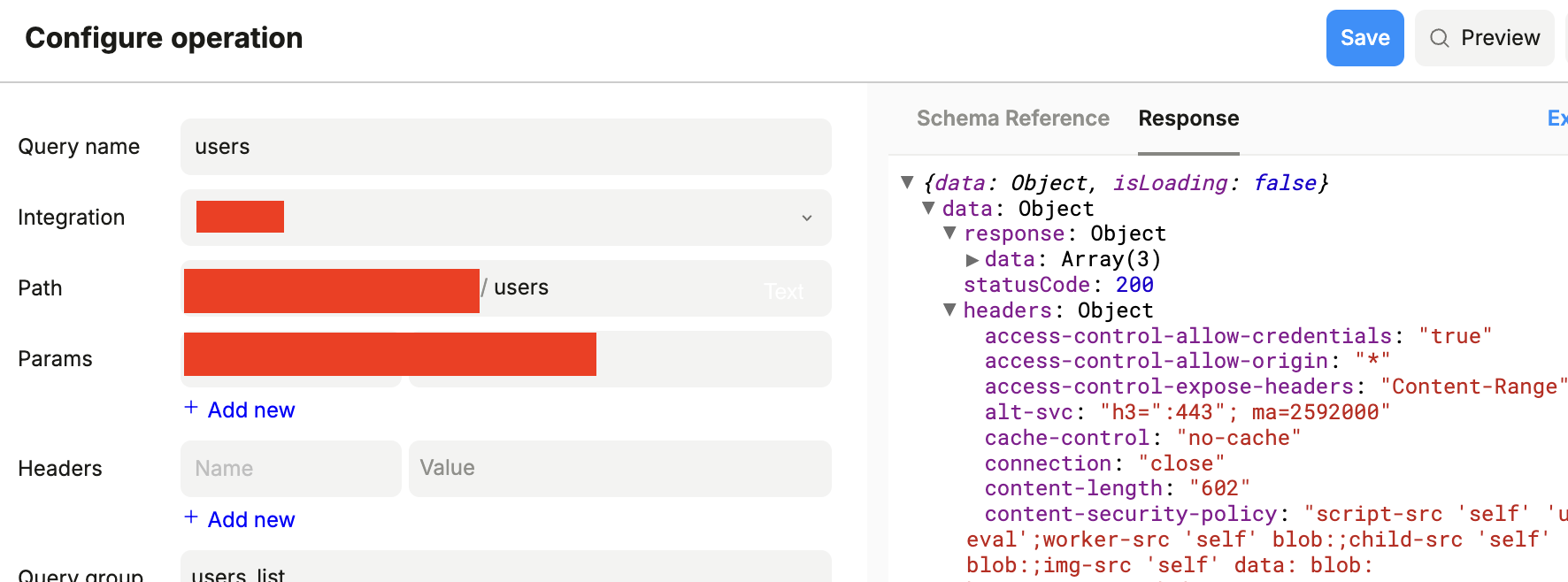Switch to the Schema Reference tab
The height and width of the screenshot is (582, 1568).
pos(1012,119)
